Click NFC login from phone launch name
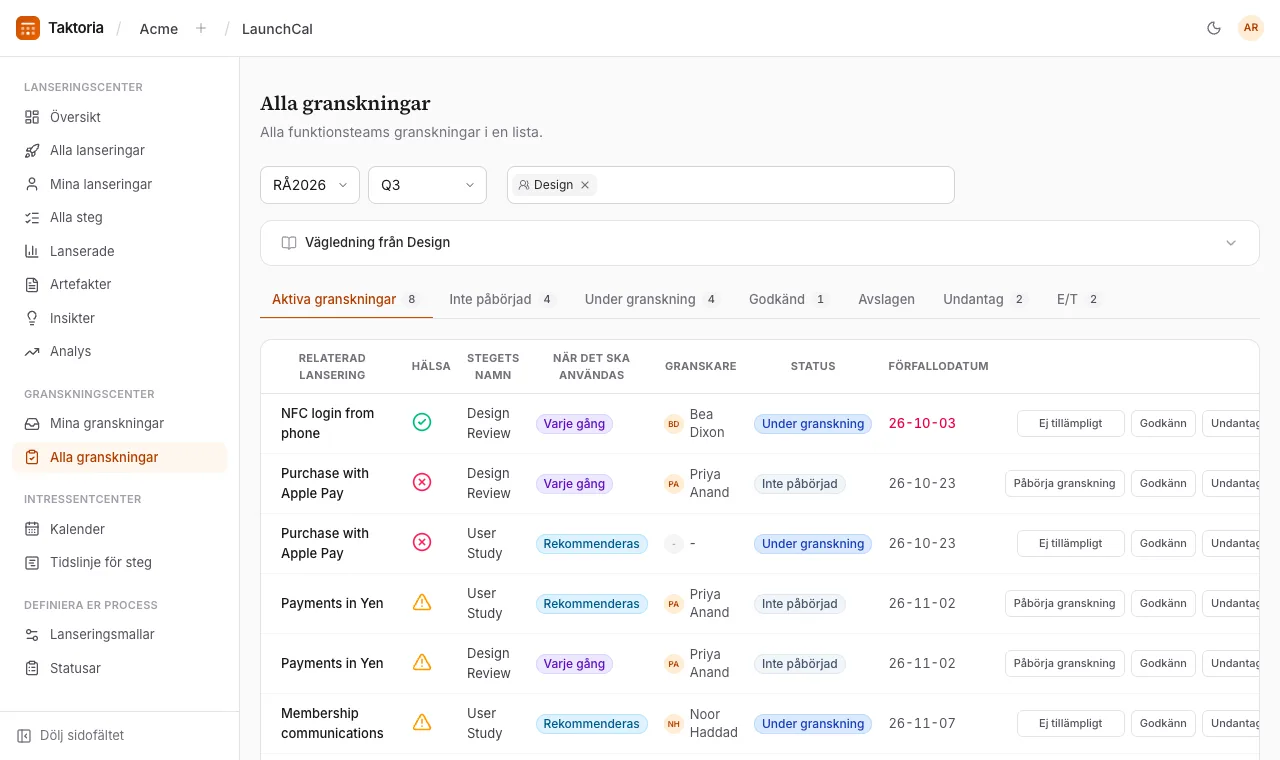Image resolution: width=1280 pixels, height=760 pixels. [x=328, y=423]
